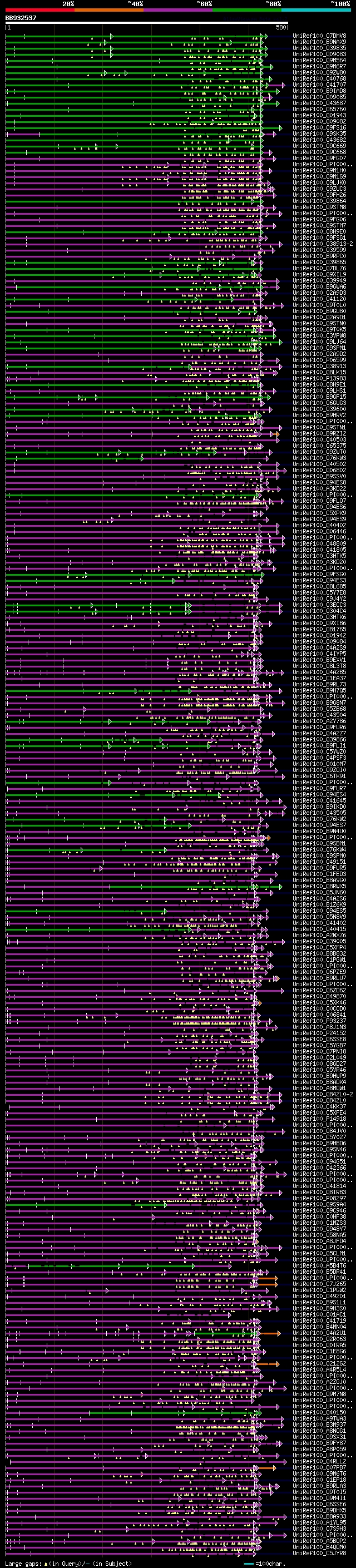Select hit UniRef100_Q09083
This screenshot has height=1568, width=356.
[319, 54]
